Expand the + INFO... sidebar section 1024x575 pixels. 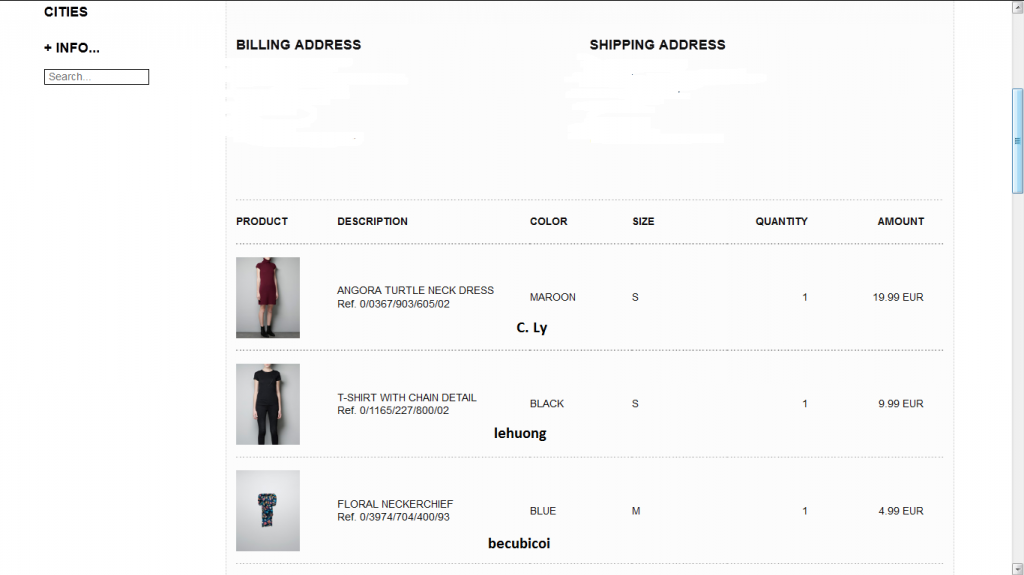click(x=72, y=48)
